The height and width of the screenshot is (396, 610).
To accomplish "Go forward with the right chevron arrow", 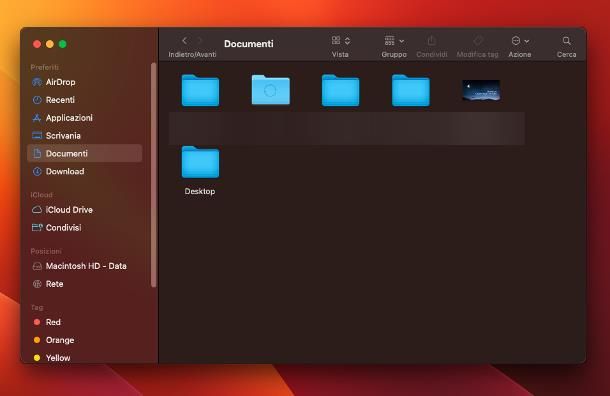I will click(200, 40).
